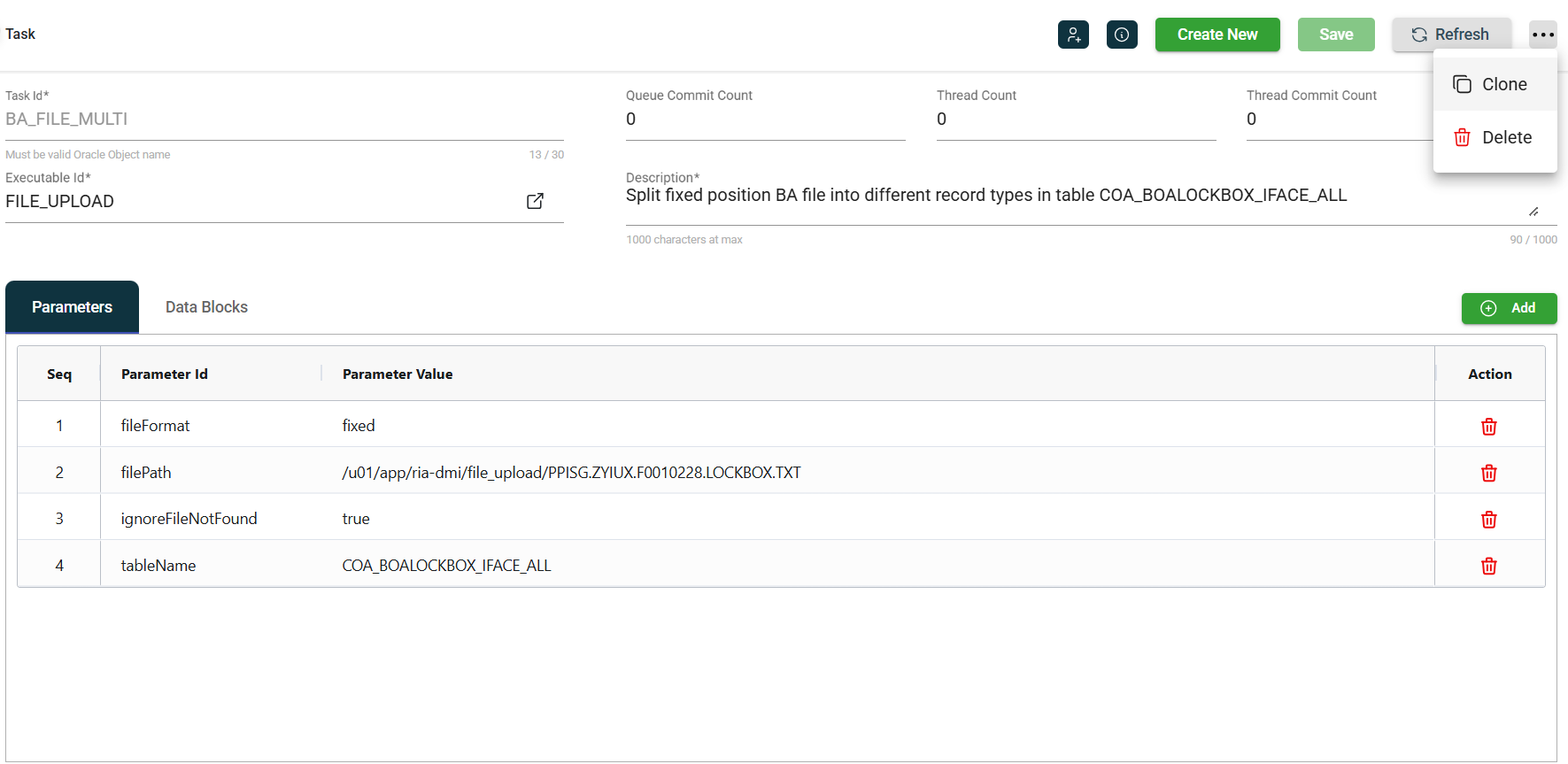1568x764 pixels.
Task: Open the Executable Id external link icon
Action: click(535, 201)
